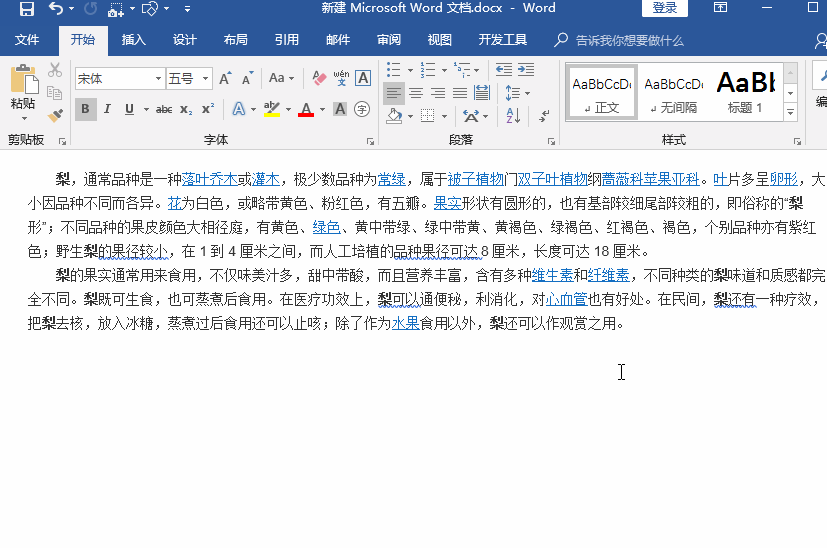
Task: Save the document with the floppy disk icon
Action: tap(26, 8)
